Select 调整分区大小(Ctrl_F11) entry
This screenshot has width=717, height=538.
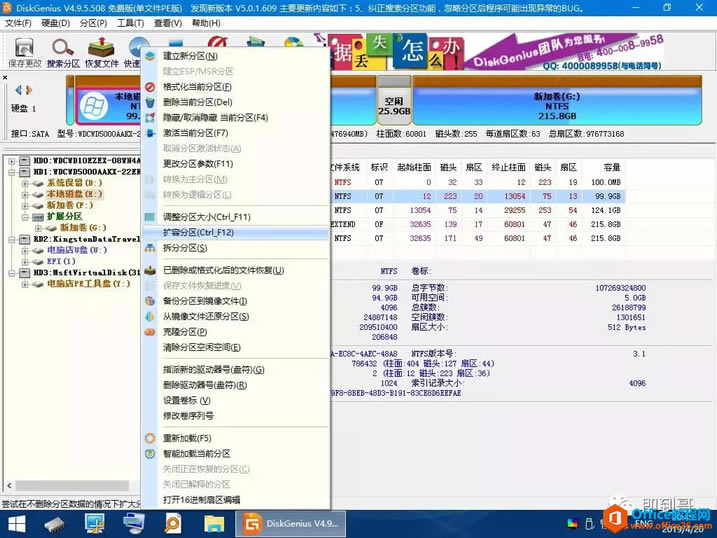(x=207, y=217)
